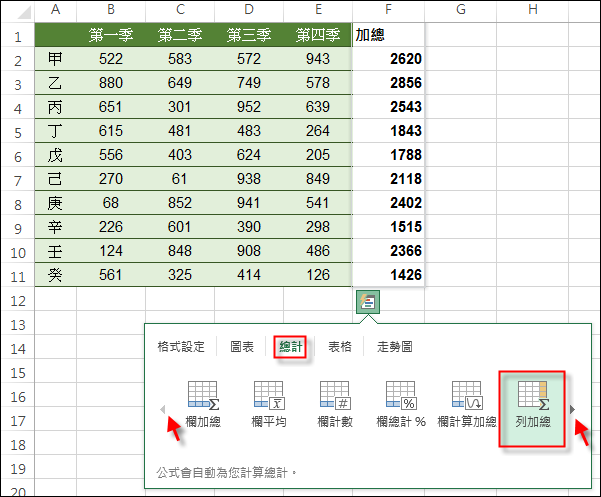Click the total cell showing 2620
This screenshot has width=601, height=497.
click(x=388, y=59)
